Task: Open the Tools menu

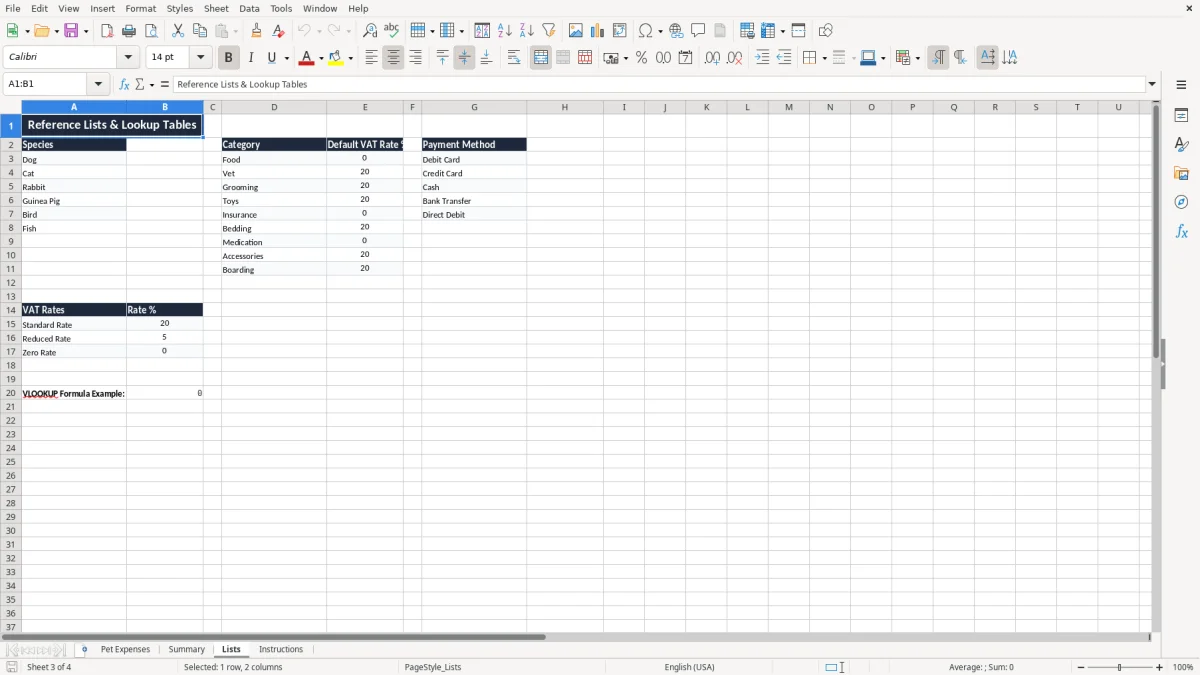Action: (281, 8)
